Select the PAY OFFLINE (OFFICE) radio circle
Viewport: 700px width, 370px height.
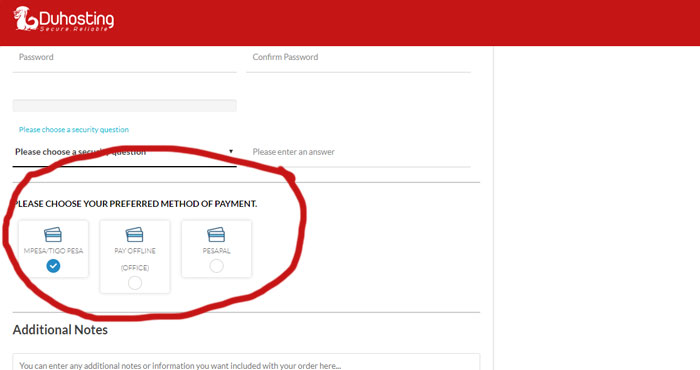135,283
